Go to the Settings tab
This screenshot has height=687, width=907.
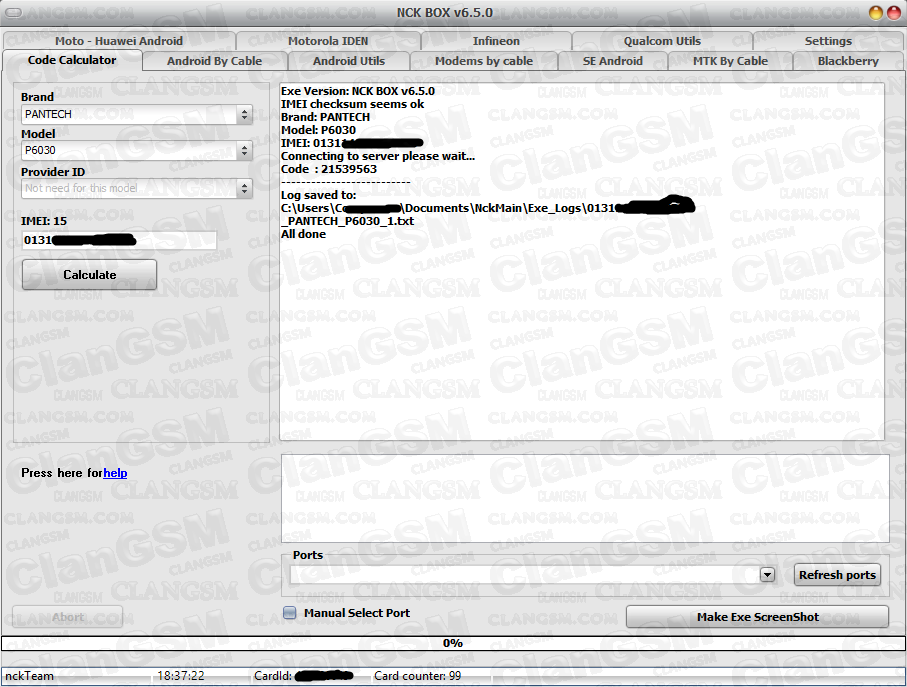pyautogui.click(x=828, y=41)
